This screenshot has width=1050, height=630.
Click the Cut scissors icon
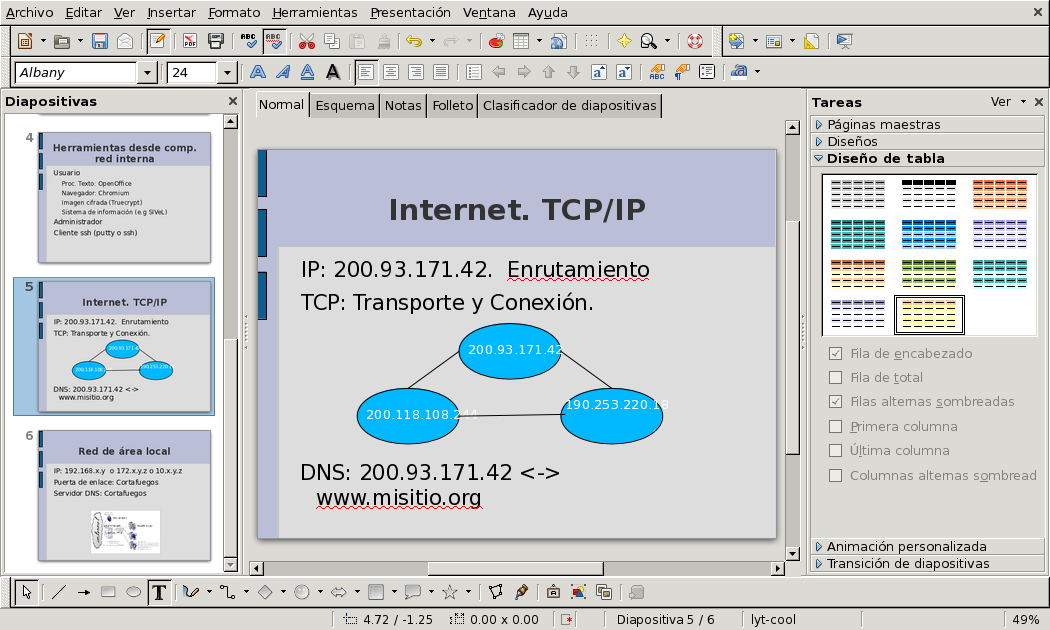click(307, 41)
